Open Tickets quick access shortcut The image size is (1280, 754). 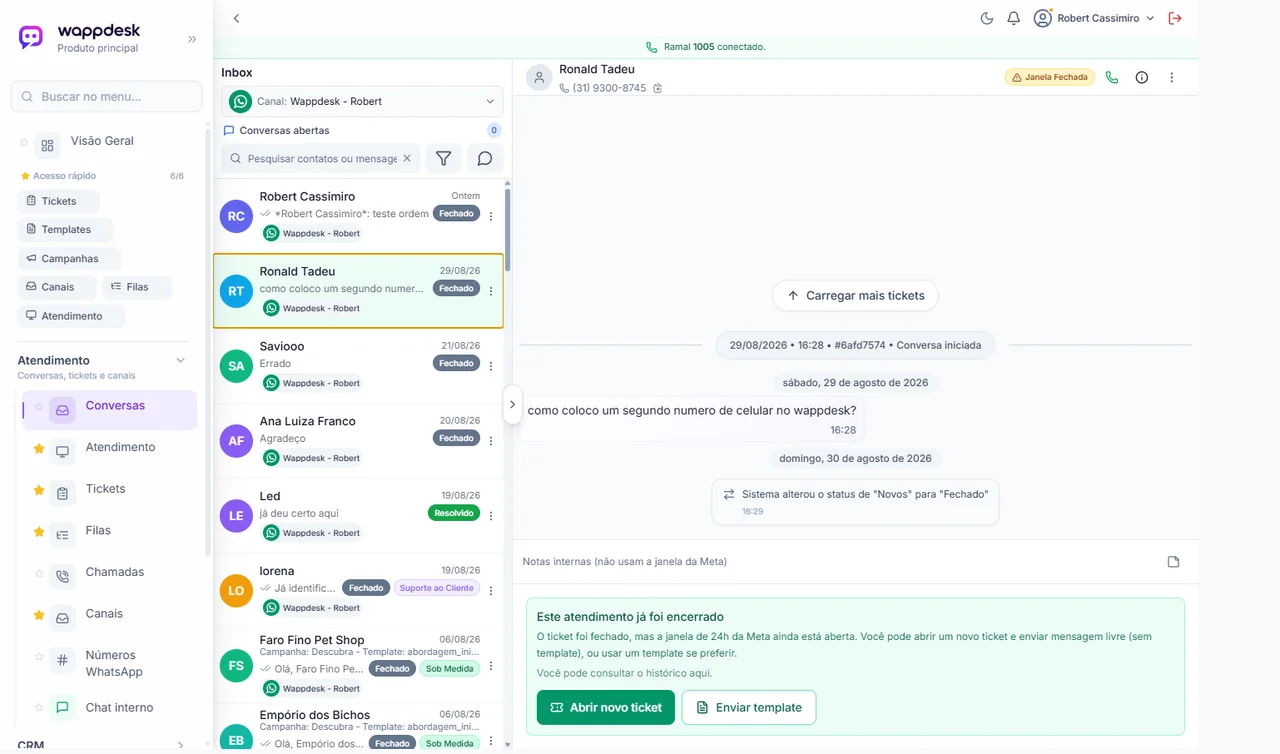[59, 201]
